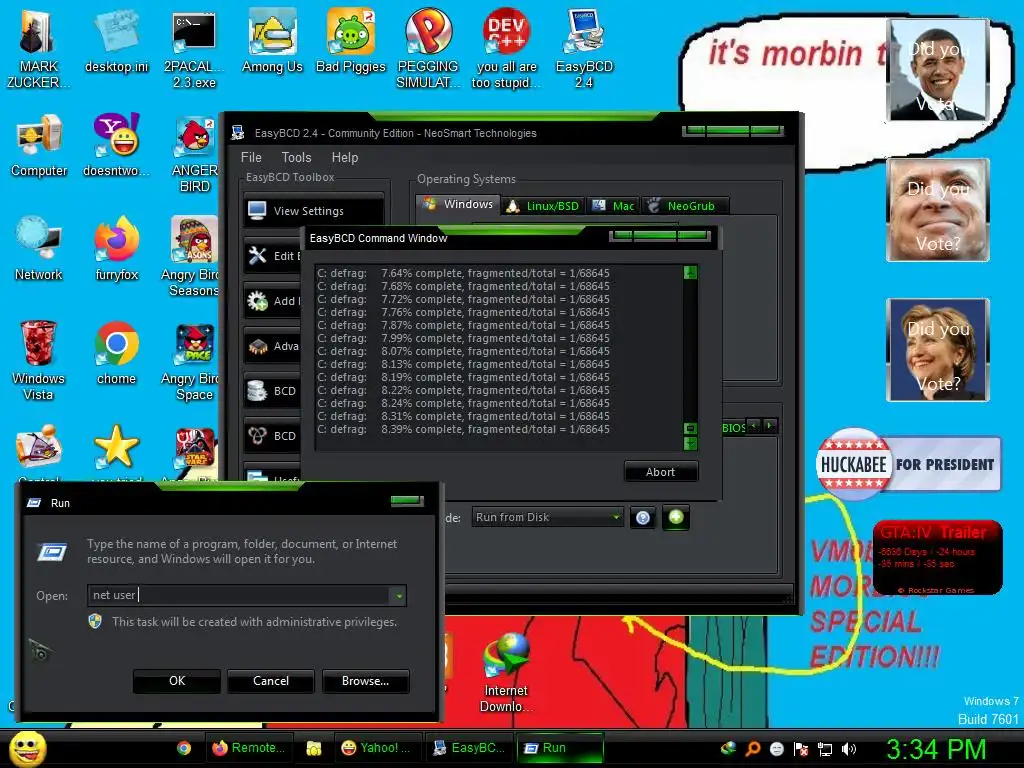
Task: Click Browse... in the Run dialog
Action: pyautogui.click(x=365, y=681)
